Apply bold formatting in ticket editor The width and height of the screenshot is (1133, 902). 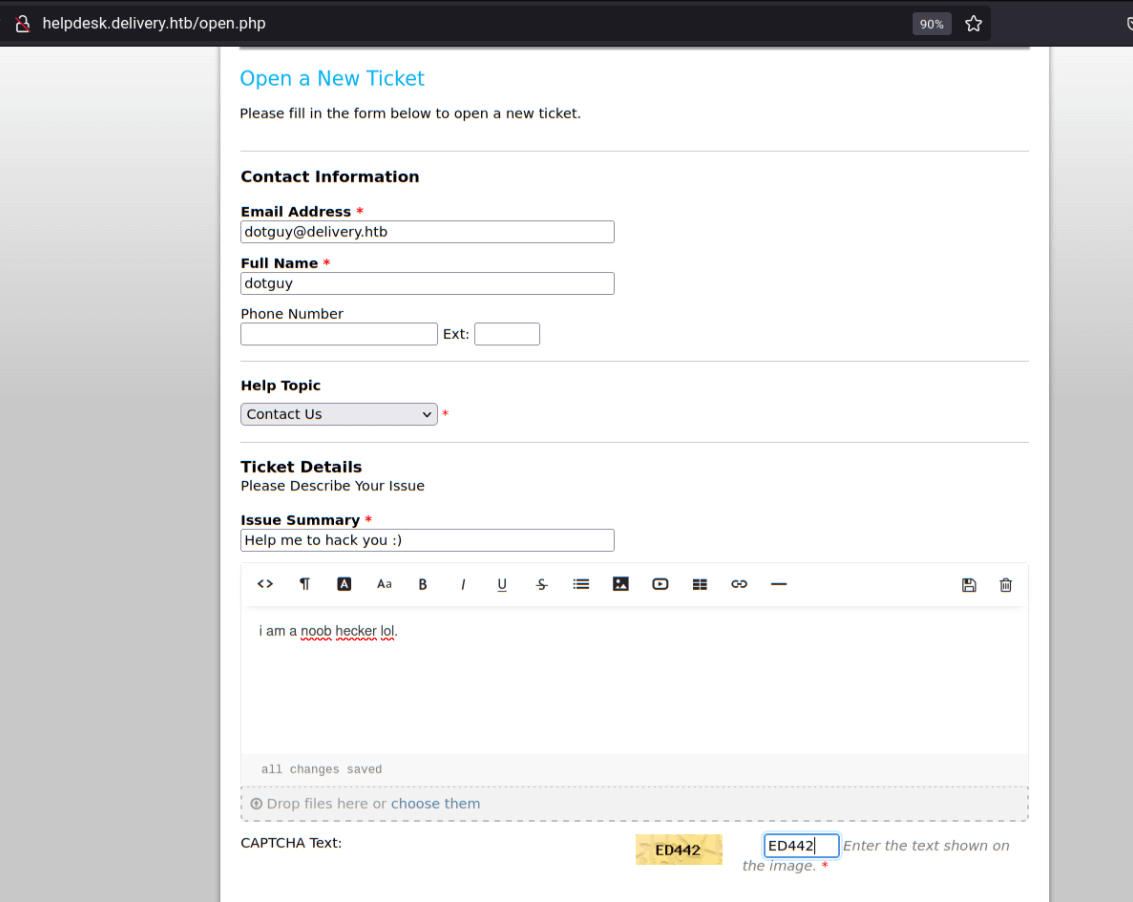423,584
